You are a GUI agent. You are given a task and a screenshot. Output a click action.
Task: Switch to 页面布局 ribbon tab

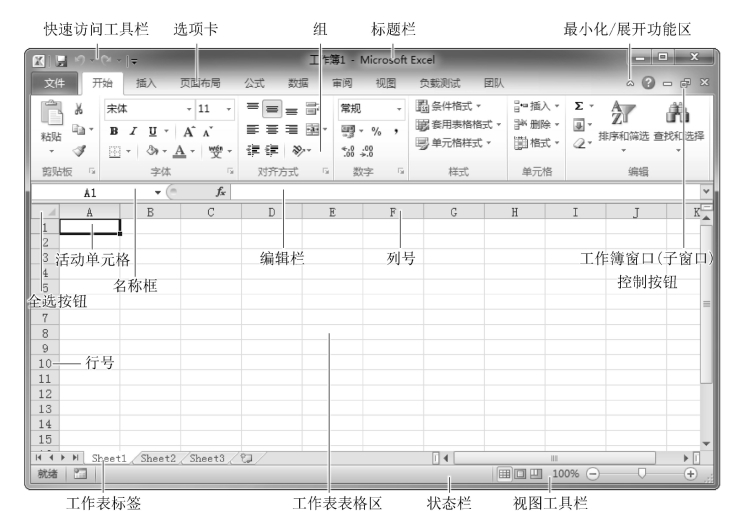click(x=200, y=83)
